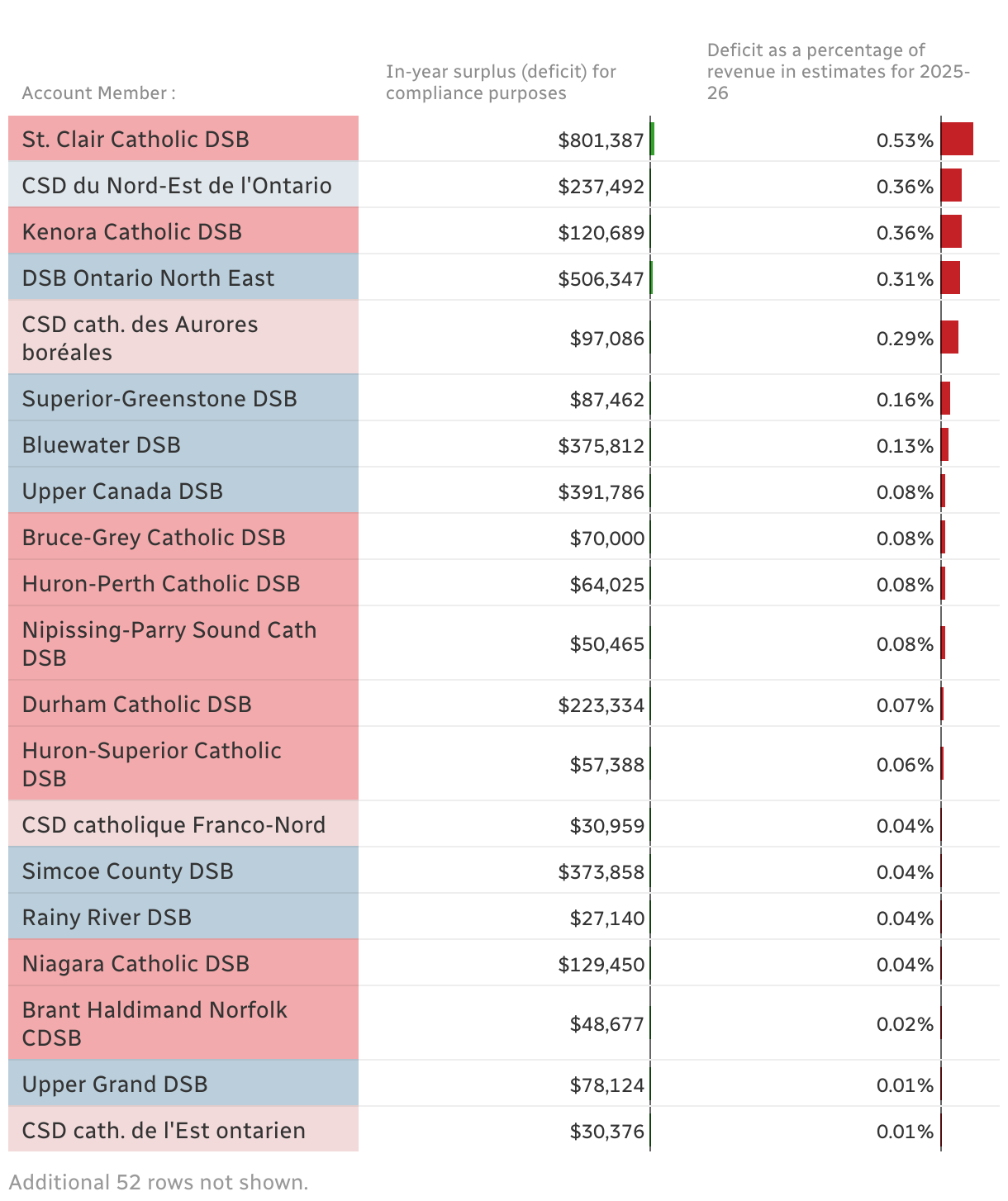
Task: Select the CSD du Nord-Est de l'Ontario cell
Action: (177, 185)
